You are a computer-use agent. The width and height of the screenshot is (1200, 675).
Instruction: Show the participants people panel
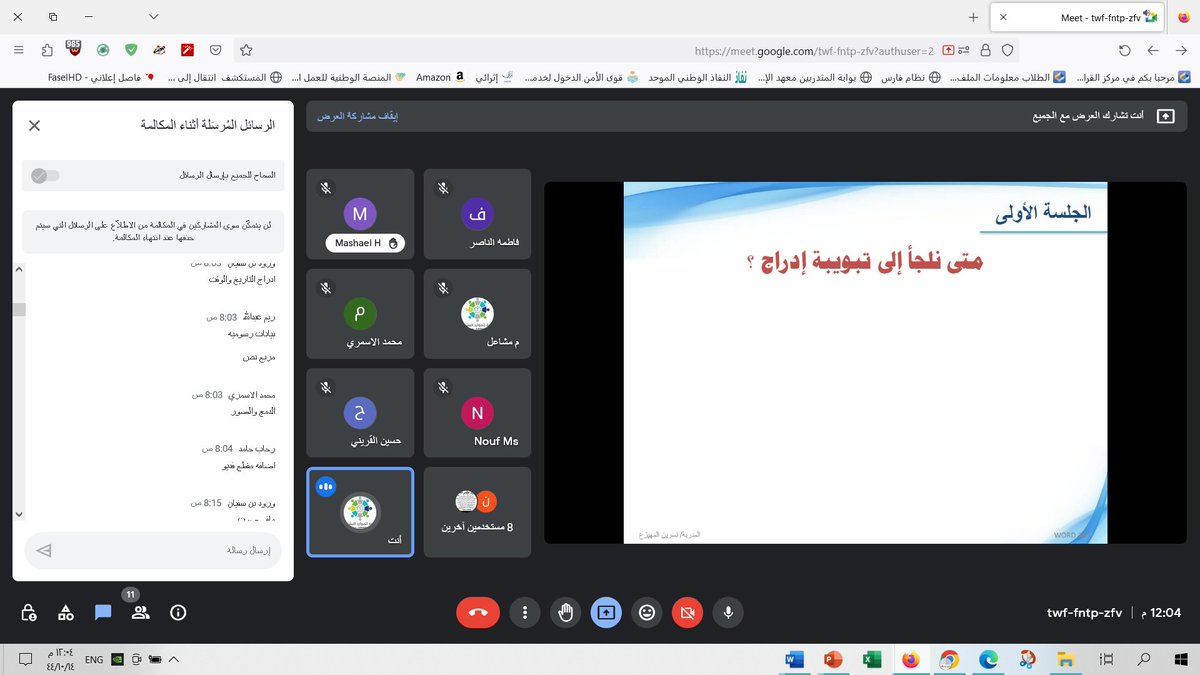click(140, 612)
